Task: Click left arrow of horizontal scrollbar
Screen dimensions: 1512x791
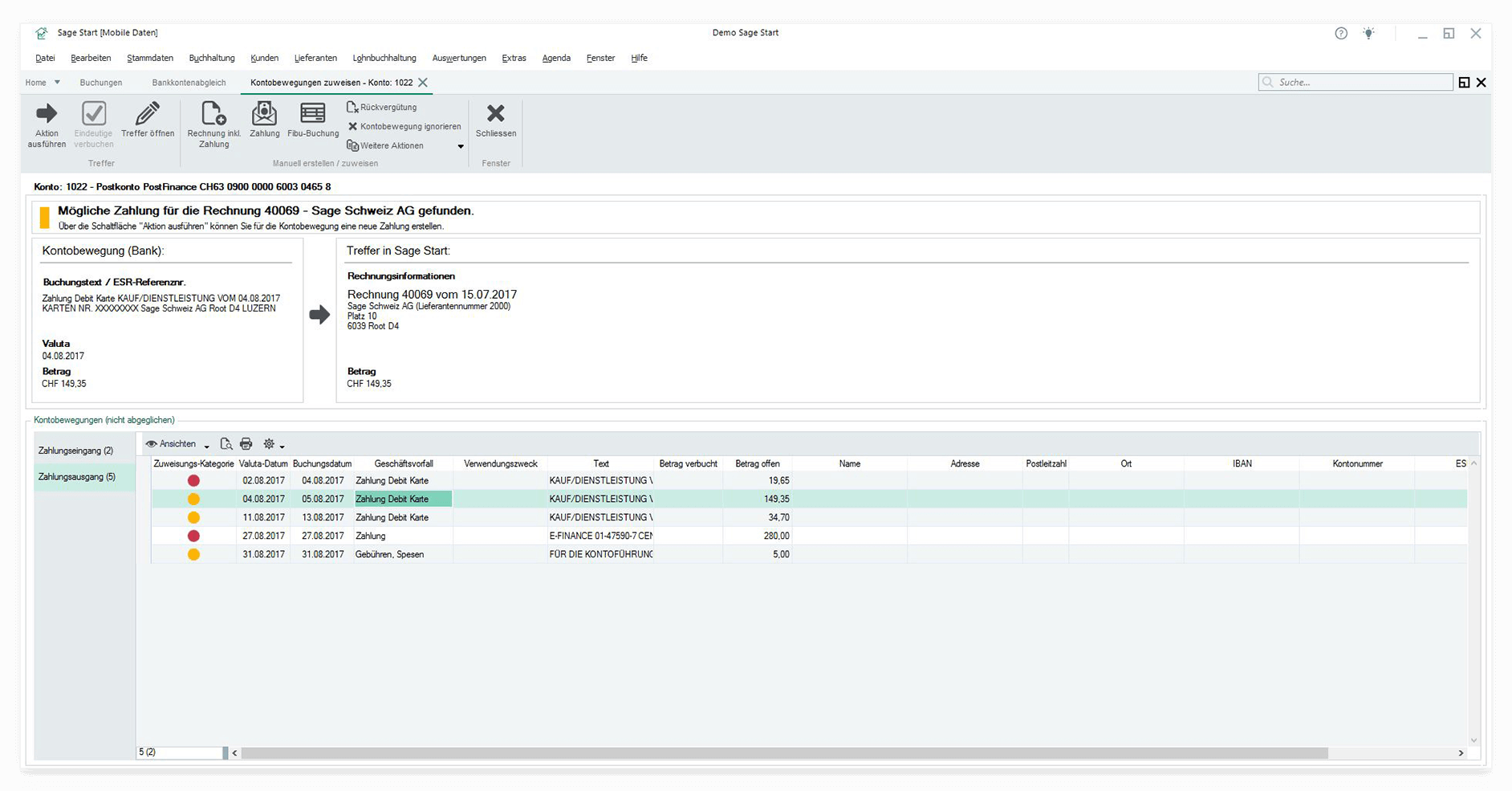Action: (234, 753)
